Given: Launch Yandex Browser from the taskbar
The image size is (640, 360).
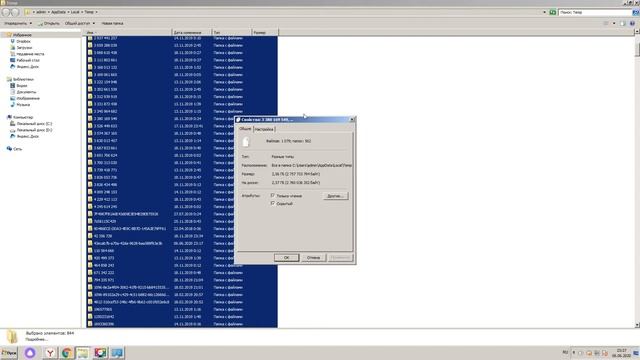Looking at the screenshot, I should coord(50,353).
